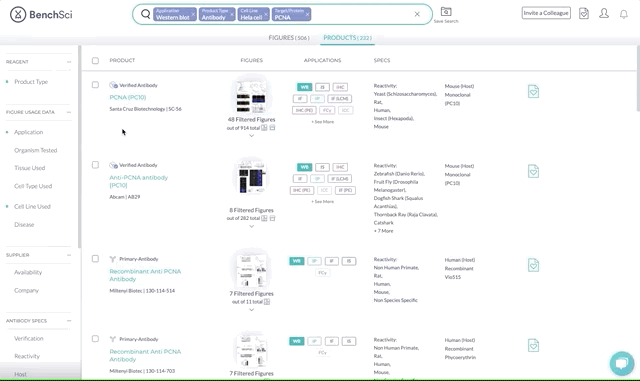Viewport: 640px width, 381px height.
Task: Click the Save Search icon
Action: [446, 11]
